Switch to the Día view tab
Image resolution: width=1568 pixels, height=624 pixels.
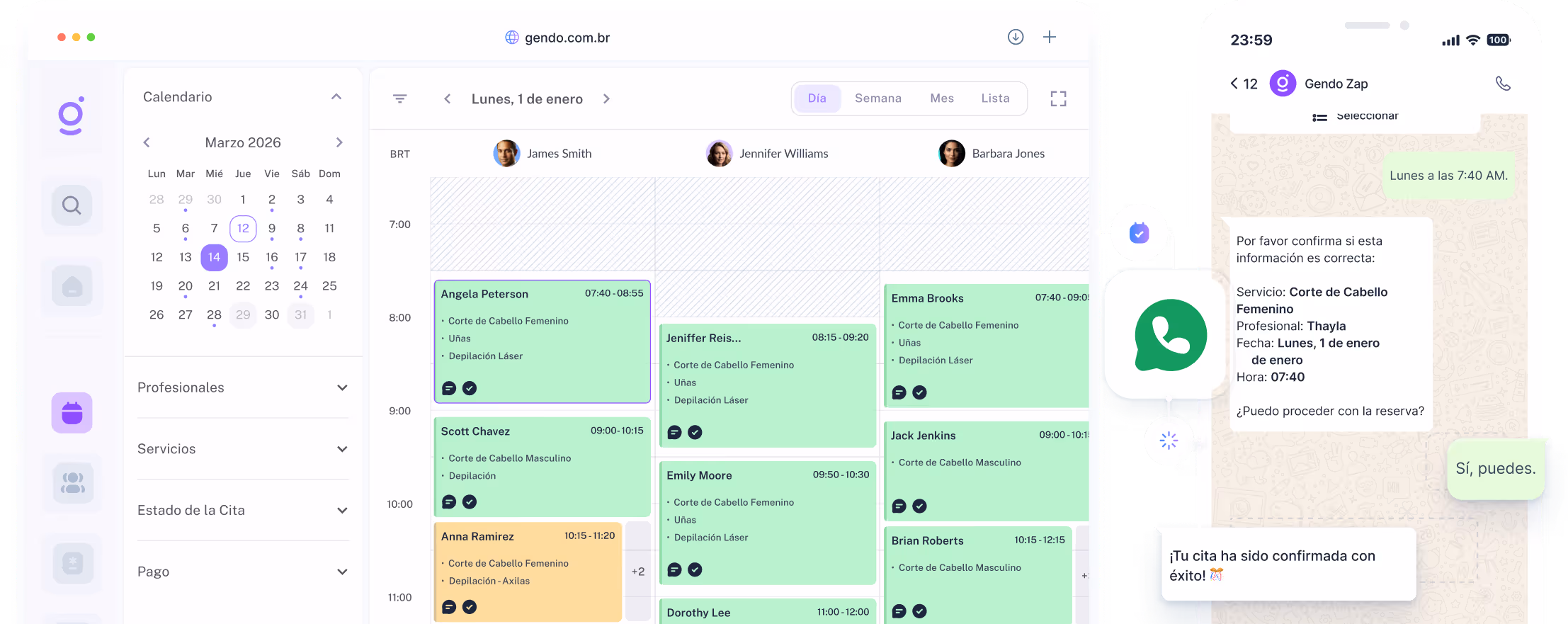817,98
